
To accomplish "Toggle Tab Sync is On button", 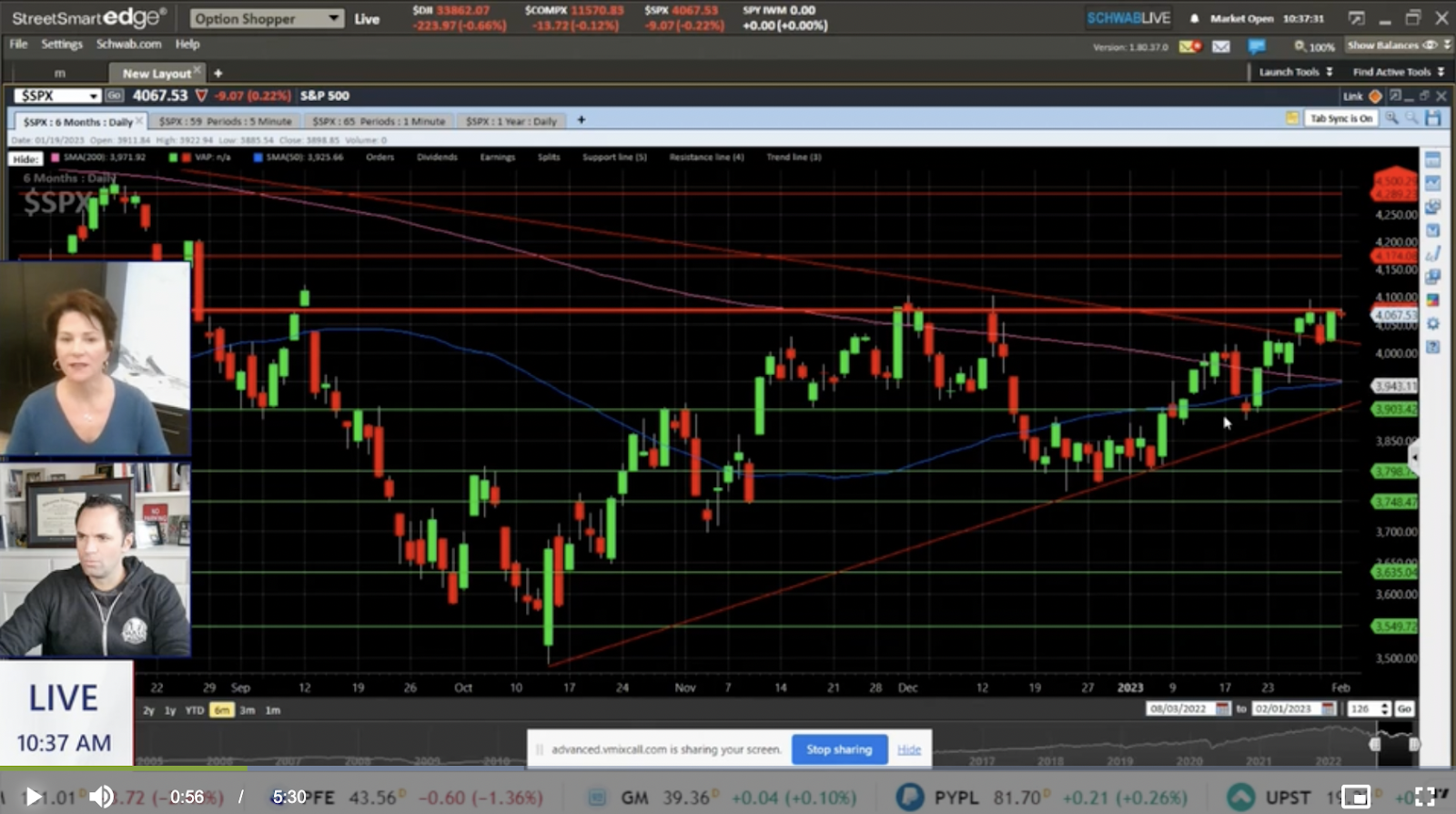I will tap(1340, 118).
